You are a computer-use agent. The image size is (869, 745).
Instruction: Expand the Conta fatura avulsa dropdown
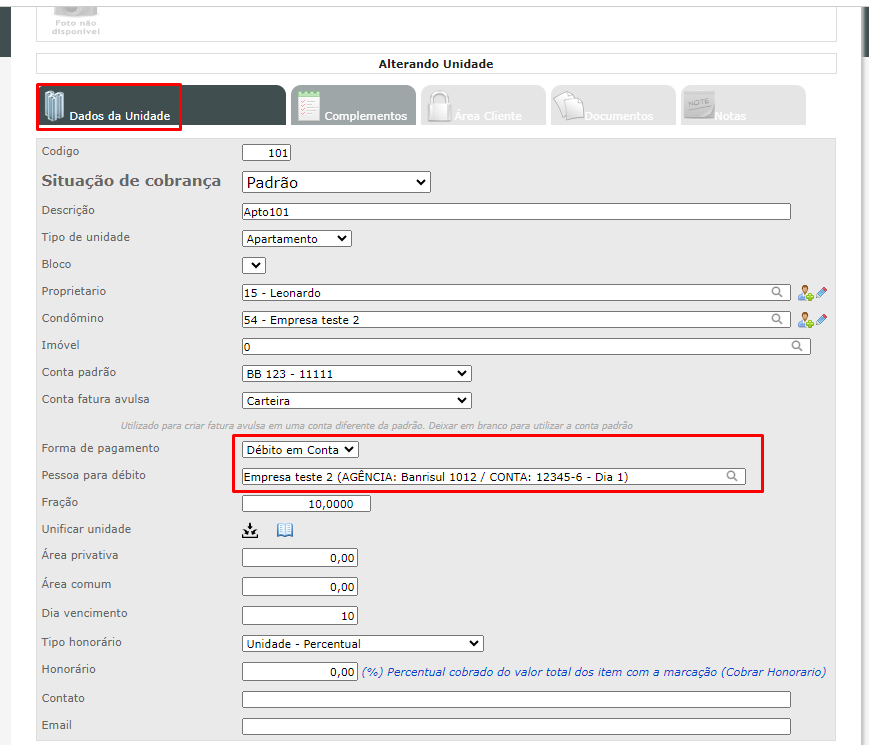click(x=357, y=401)
